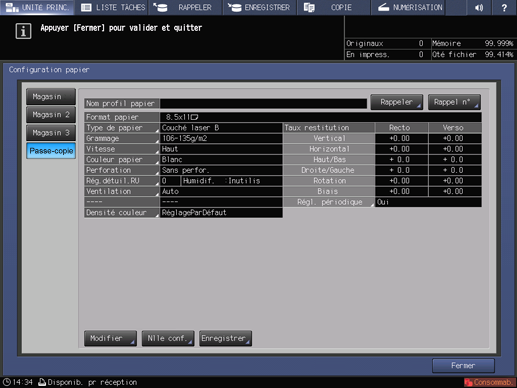Screen dimensions: 517x388
Task: Click the Blanc color value
Action: coord(221,160)
